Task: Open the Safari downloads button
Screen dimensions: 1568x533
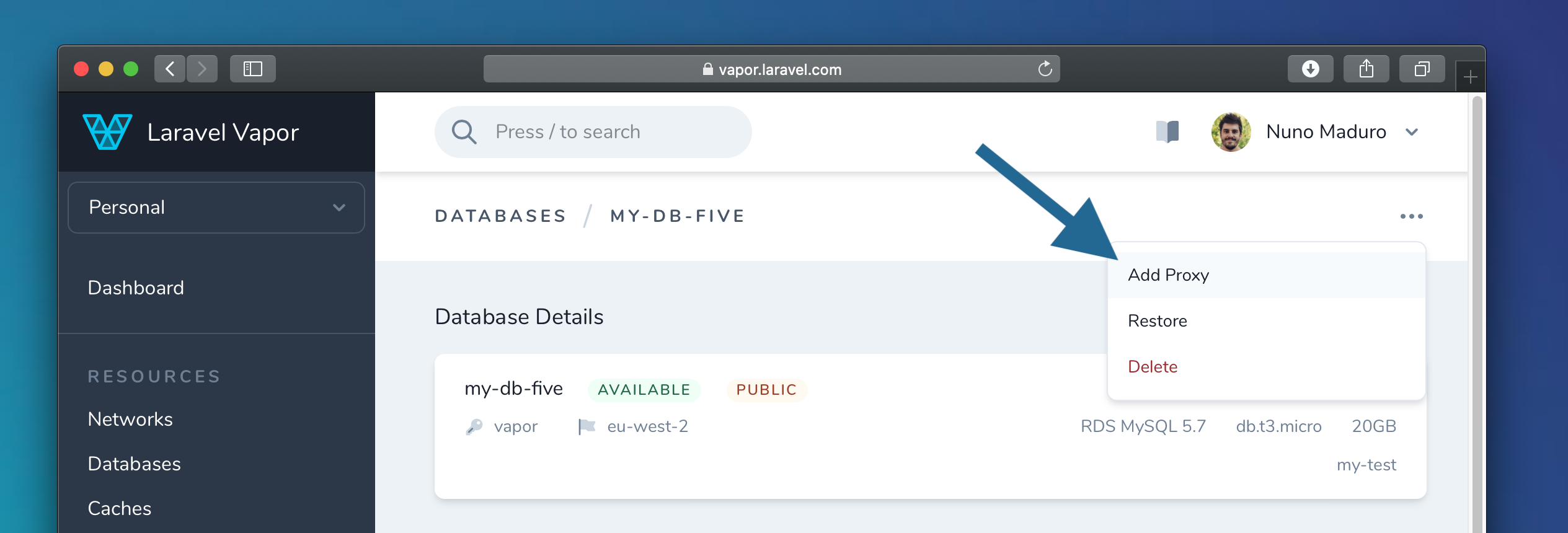Action: click(x=1311, y=69)
